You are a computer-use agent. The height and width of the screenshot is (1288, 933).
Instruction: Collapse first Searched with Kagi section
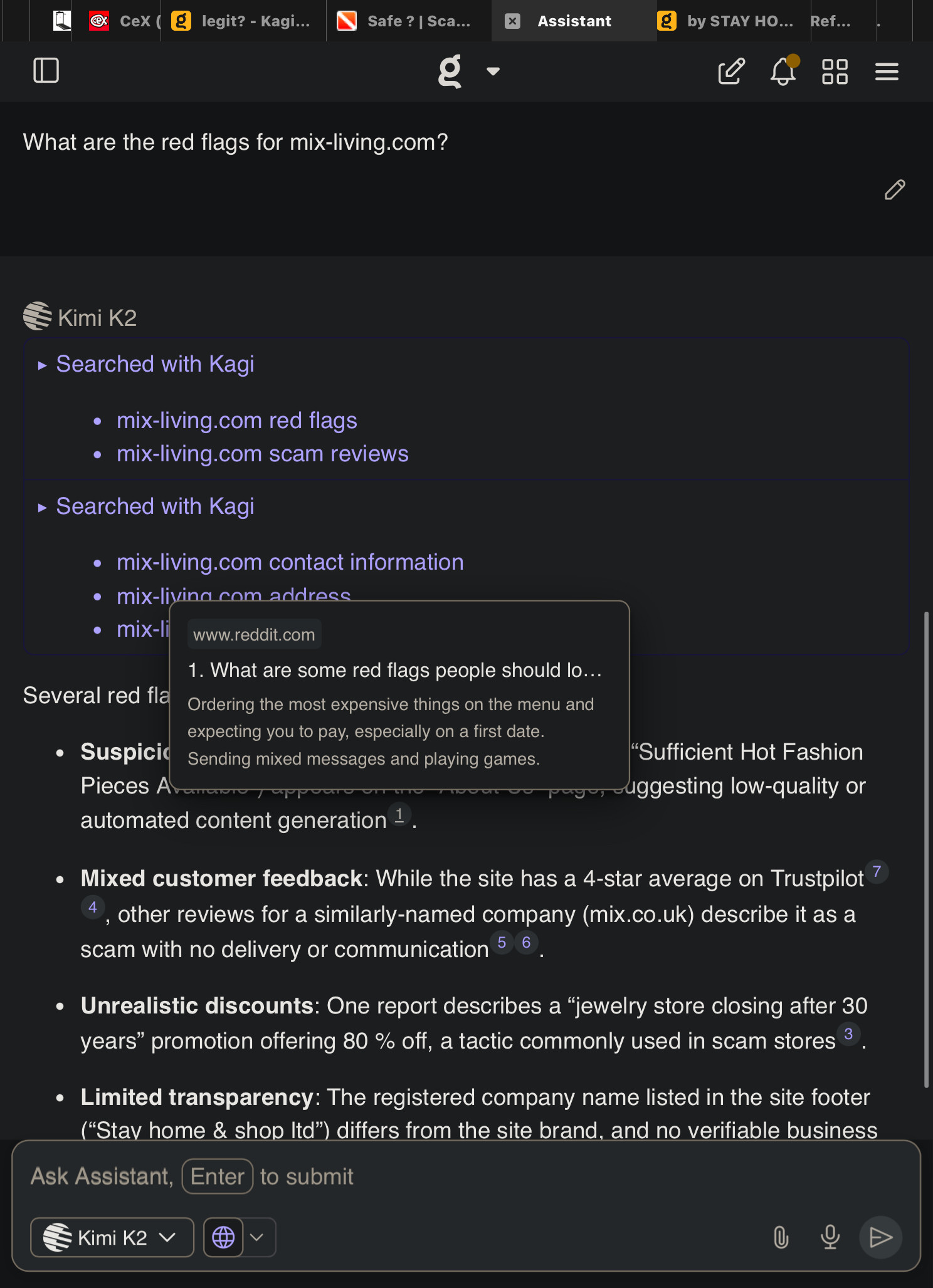pos(43,365)
